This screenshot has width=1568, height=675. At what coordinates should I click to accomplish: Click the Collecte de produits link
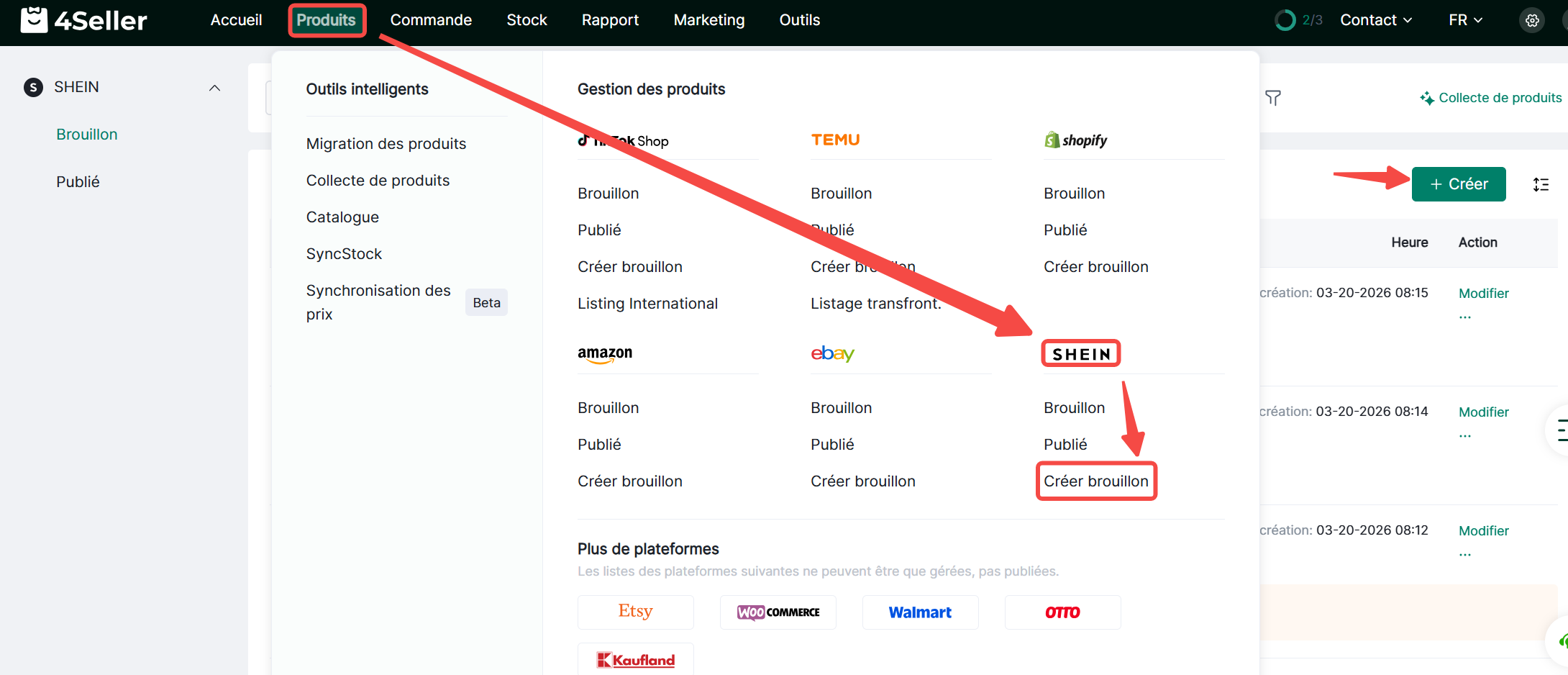pos(1500,98)
